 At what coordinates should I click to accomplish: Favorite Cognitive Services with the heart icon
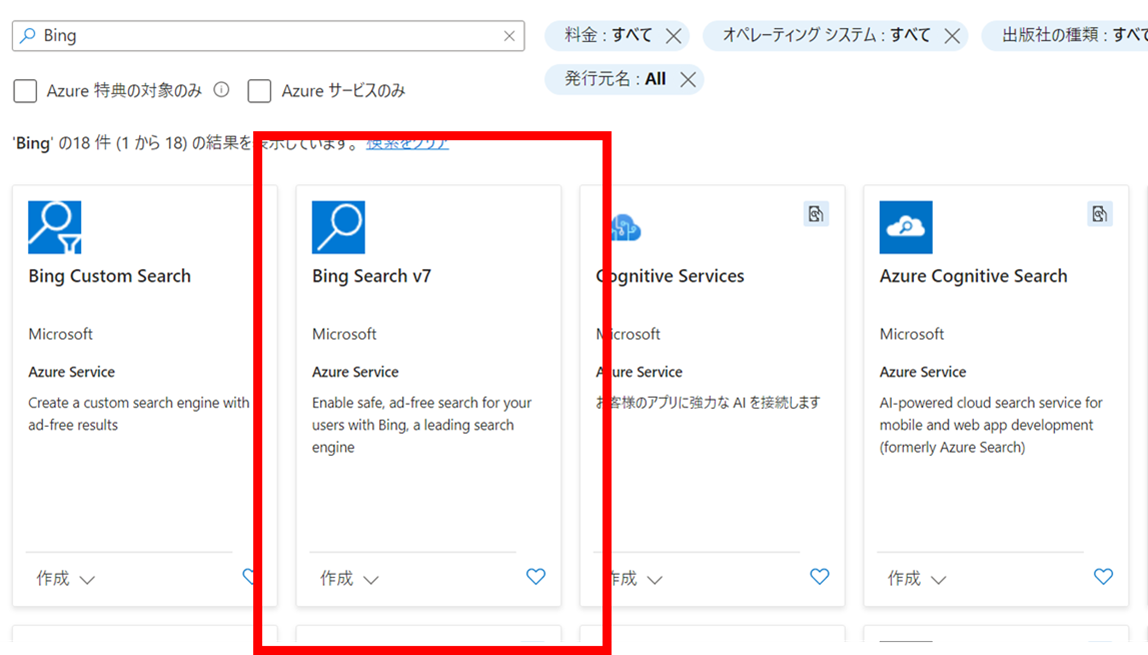pos(819,577)
